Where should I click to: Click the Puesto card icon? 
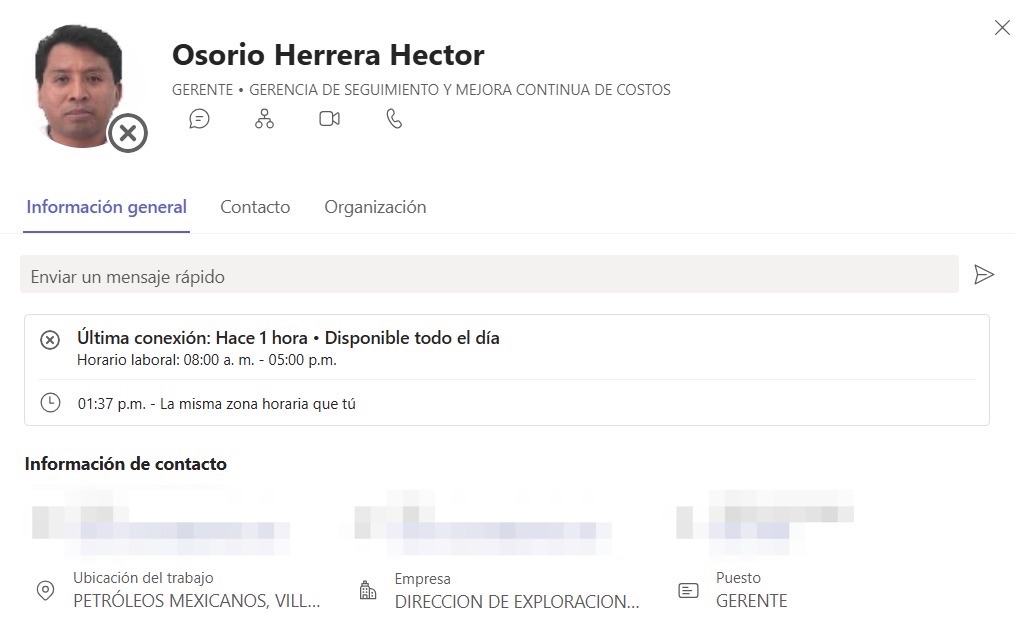688,591
